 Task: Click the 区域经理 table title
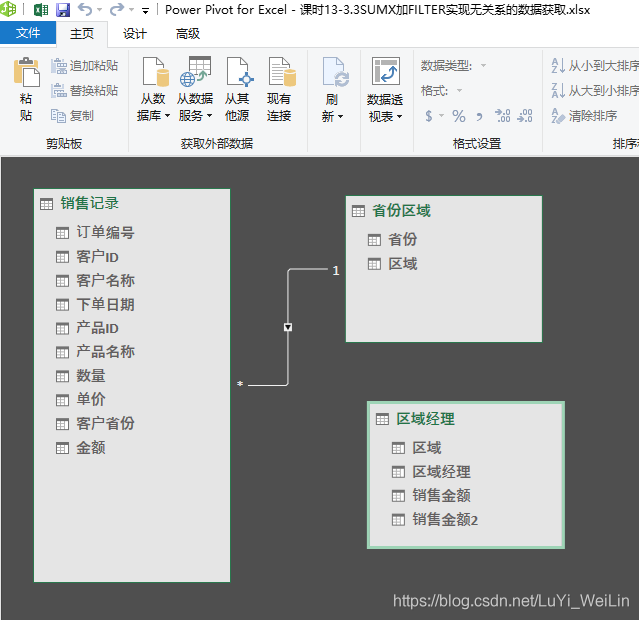coord(425,419)
